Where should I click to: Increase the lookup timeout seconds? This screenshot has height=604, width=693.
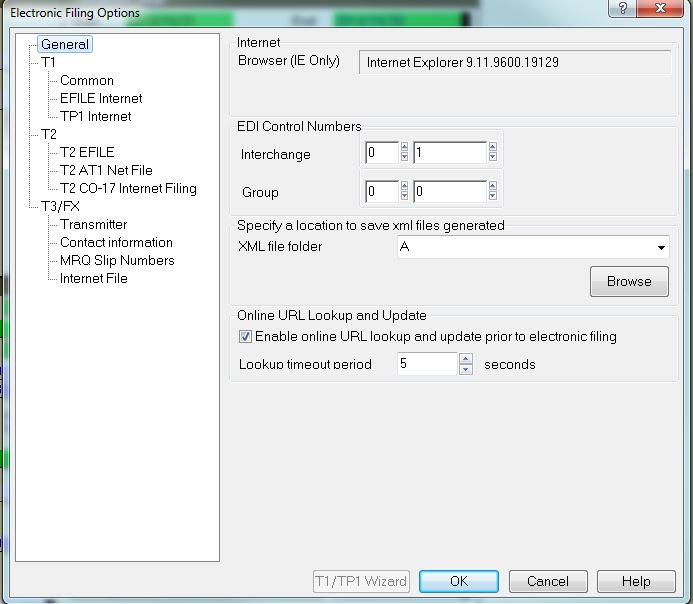pos(466,358)
